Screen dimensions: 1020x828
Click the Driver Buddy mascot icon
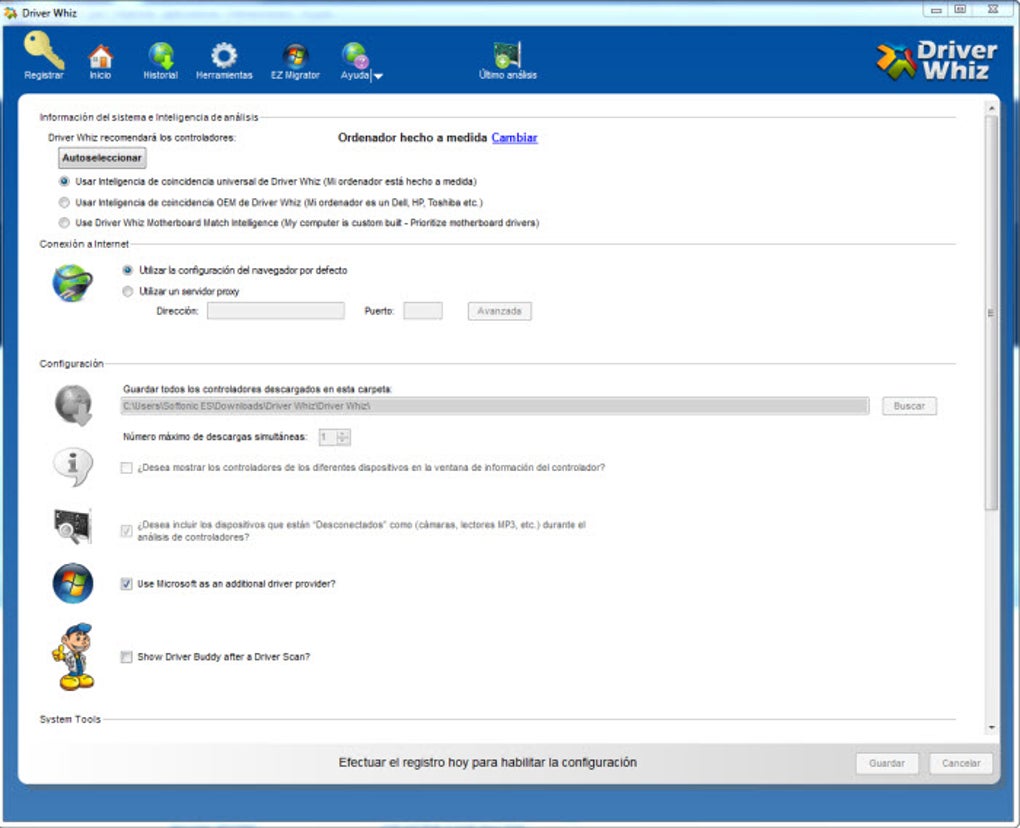[x=74, y=657]
